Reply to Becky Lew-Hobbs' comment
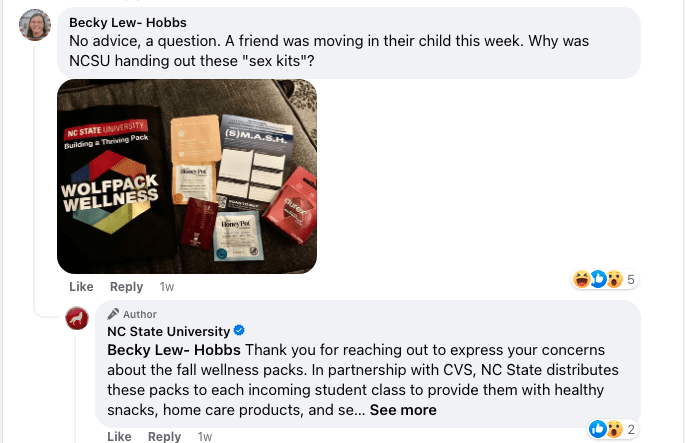Image resolution: width=685 pixels, height=443 pixels. pyautogui.click(x=126, y=287)
